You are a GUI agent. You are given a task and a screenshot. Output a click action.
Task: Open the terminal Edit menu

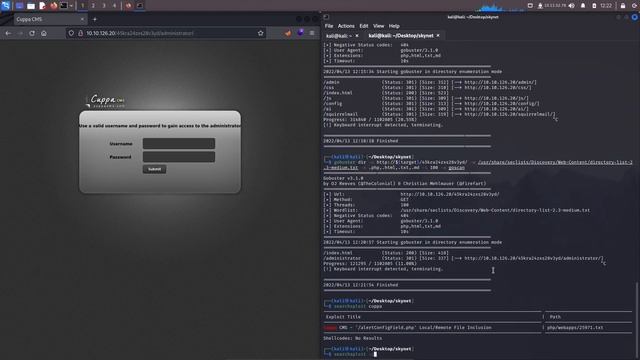coord(364,26)
